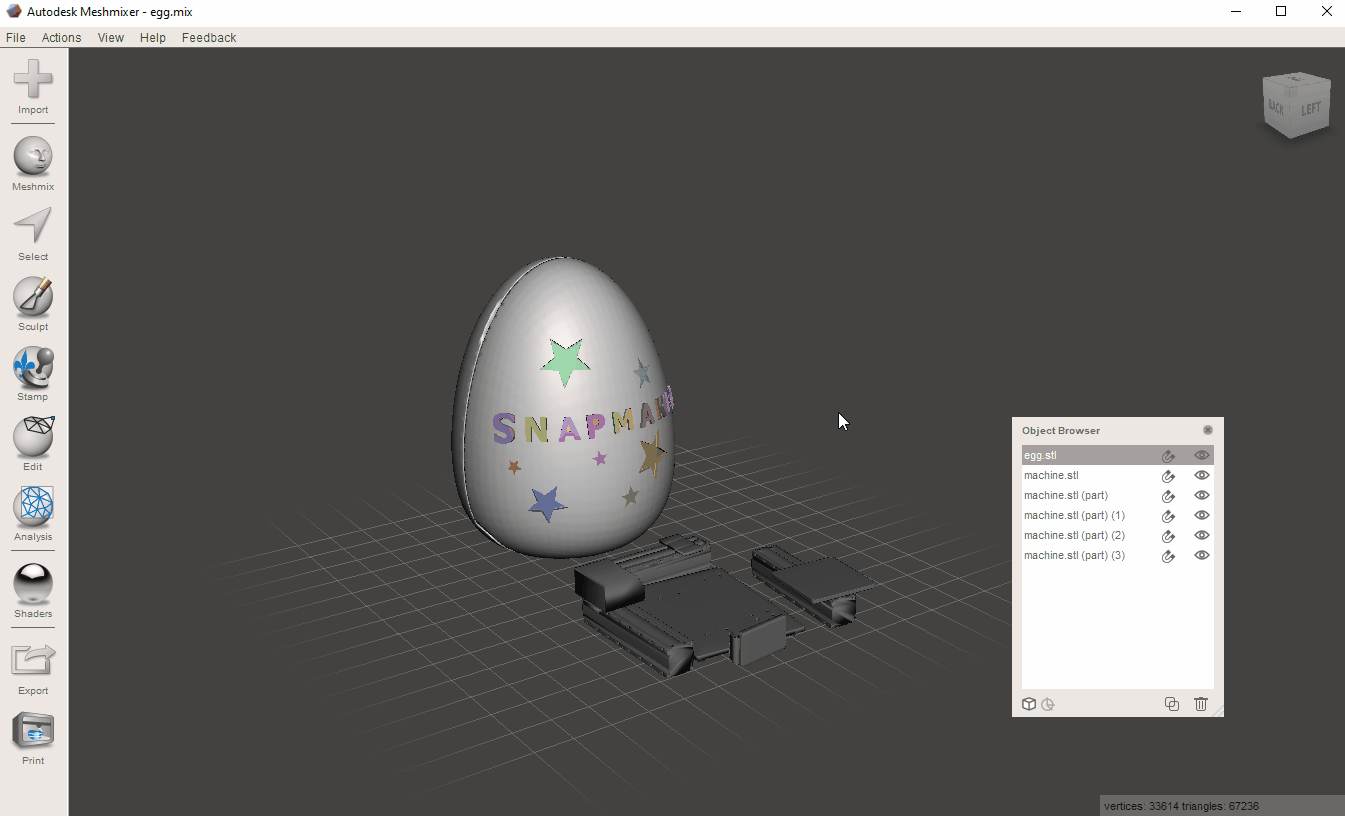This screenshot has width=1345, height=816.
Task: Click the cube icon in Object Browser footer
Action: (x=1028, y=704)
